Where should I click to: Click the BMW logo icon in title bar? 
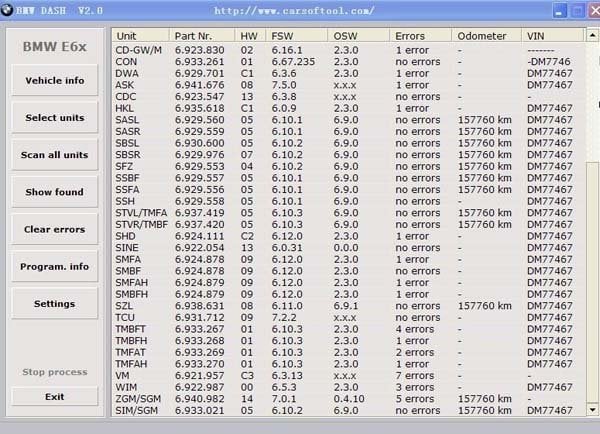pyautogui.click(x=7, y=10)
